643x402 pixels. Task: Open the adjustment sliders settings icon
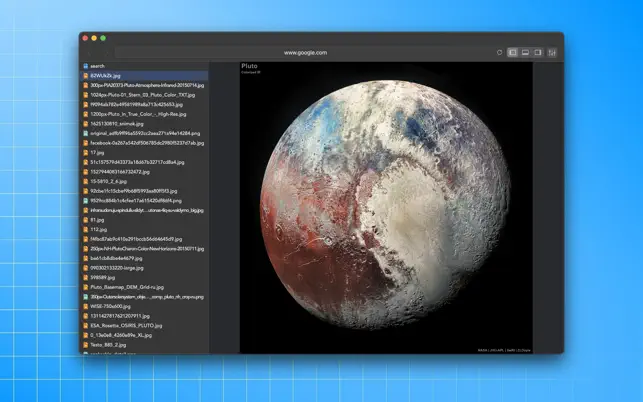[x=552, y=53]
